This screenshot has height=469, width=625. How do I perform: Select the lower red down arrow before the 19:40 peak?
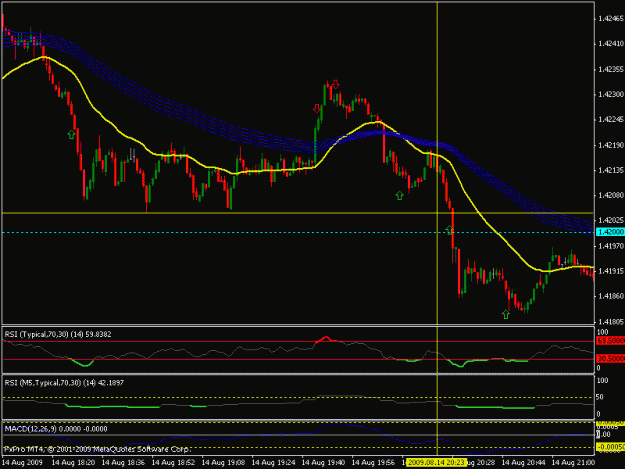pos(317,108)
